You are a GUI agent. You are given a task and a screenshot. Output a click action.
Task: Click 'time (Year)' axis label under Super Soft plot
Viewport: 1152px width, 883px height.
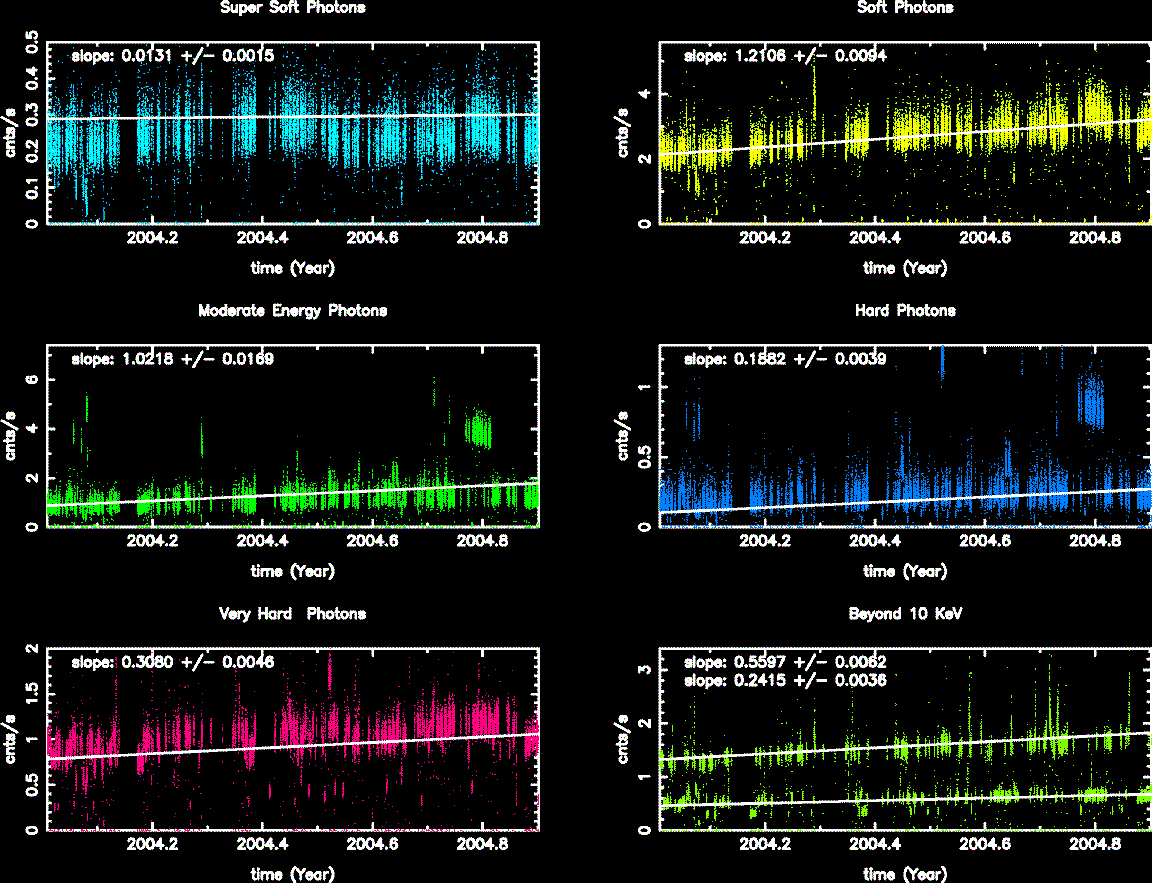pyautogui.click(x=292, y=268)
